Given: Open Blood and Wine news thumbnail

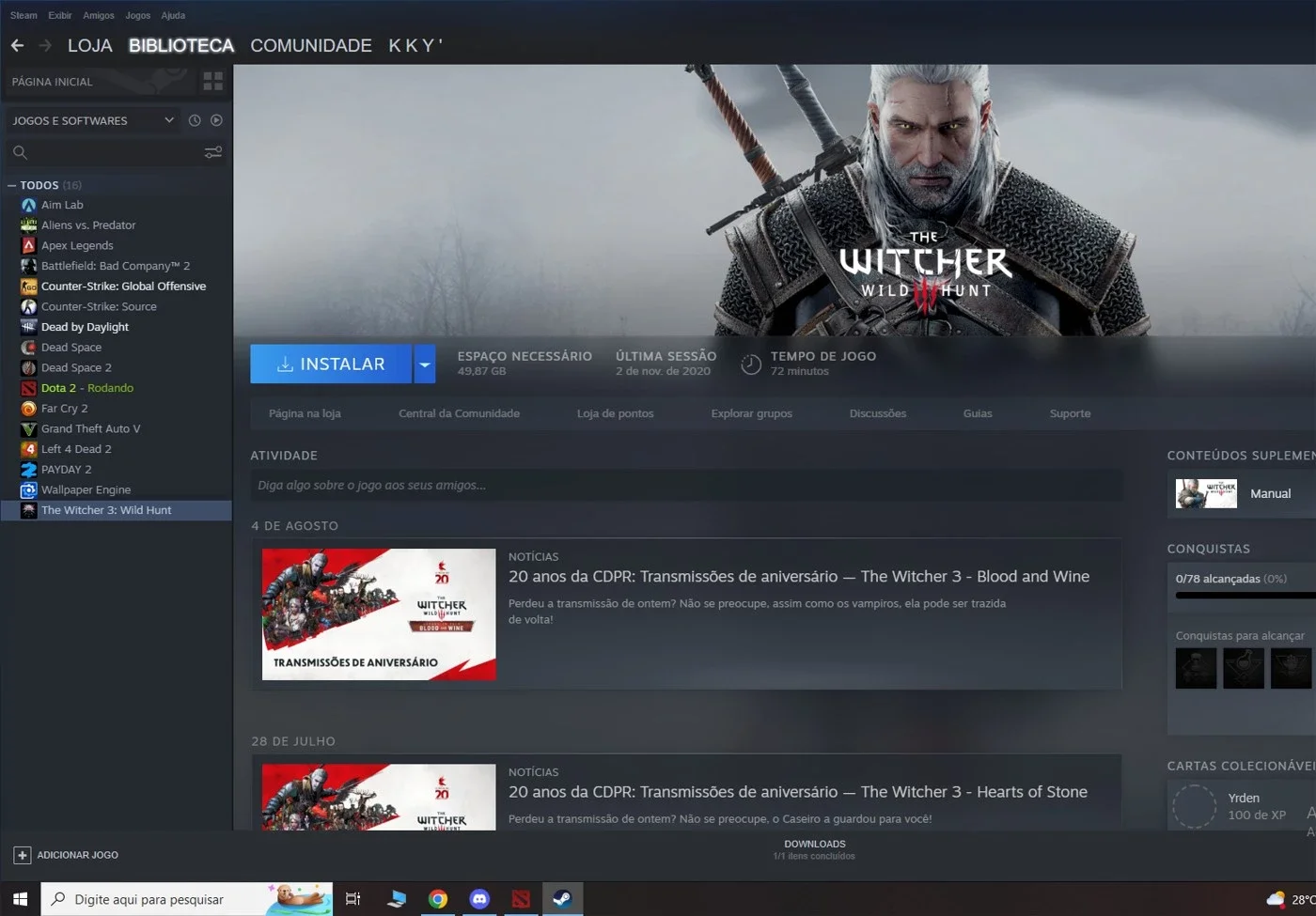Looking at the screenshot, I should pyautogui.click(x=379, y=614).
